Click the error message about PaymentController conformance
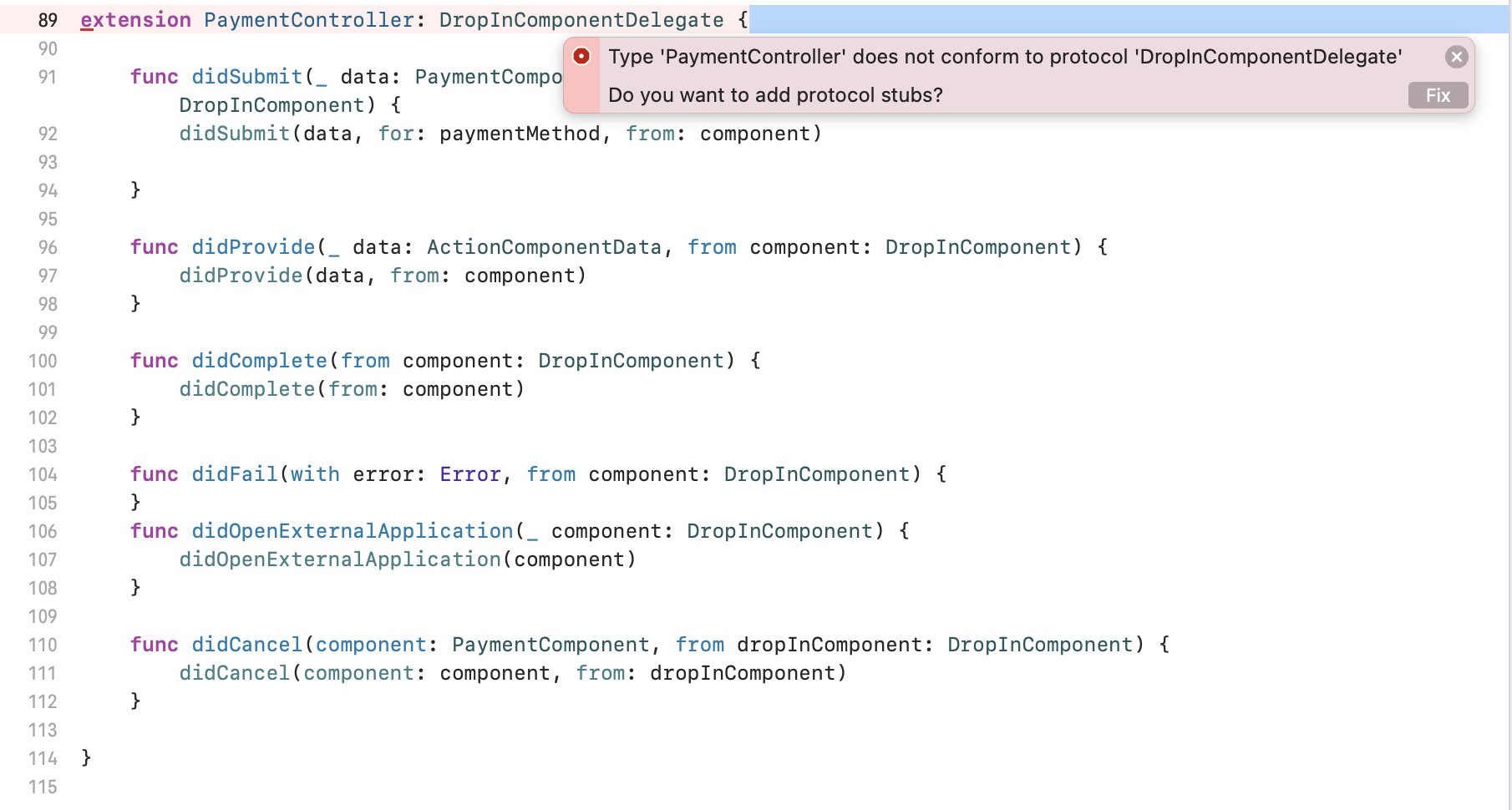This screenshot has height=810, width=1512. 1005,57
